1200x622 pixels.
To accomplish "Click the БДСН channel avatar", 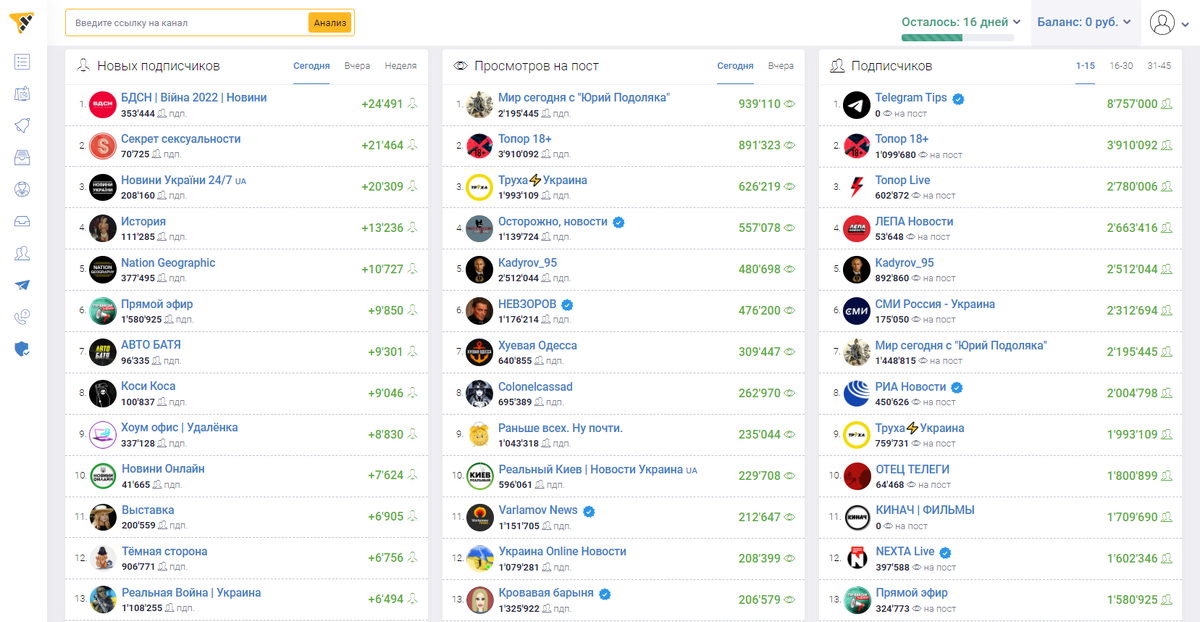I will tap(103, 105).
